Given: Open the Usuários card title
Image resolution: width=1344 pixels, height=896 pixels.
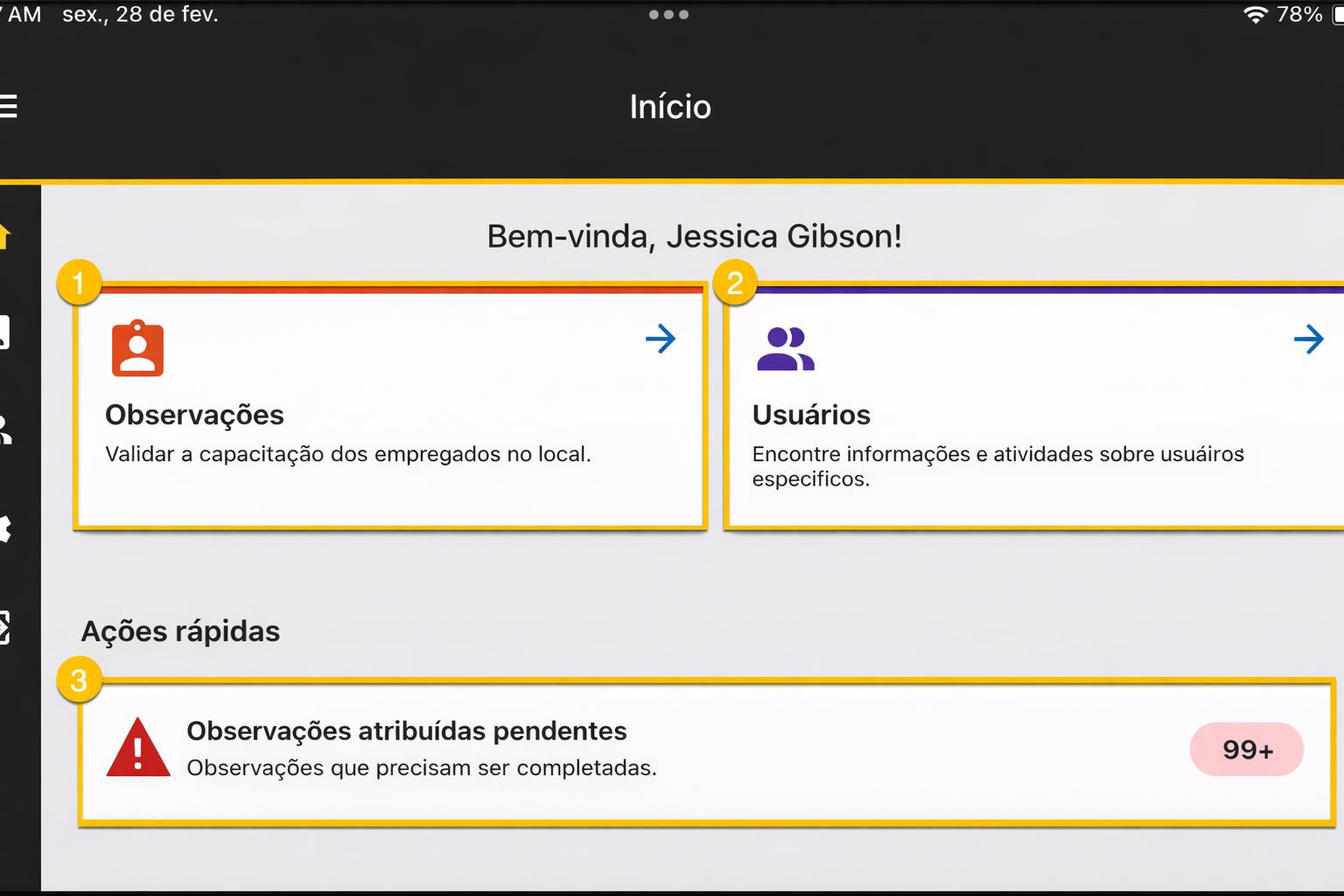Looking at the screenshot, I should pyautogui.click(x=811, y=415).
